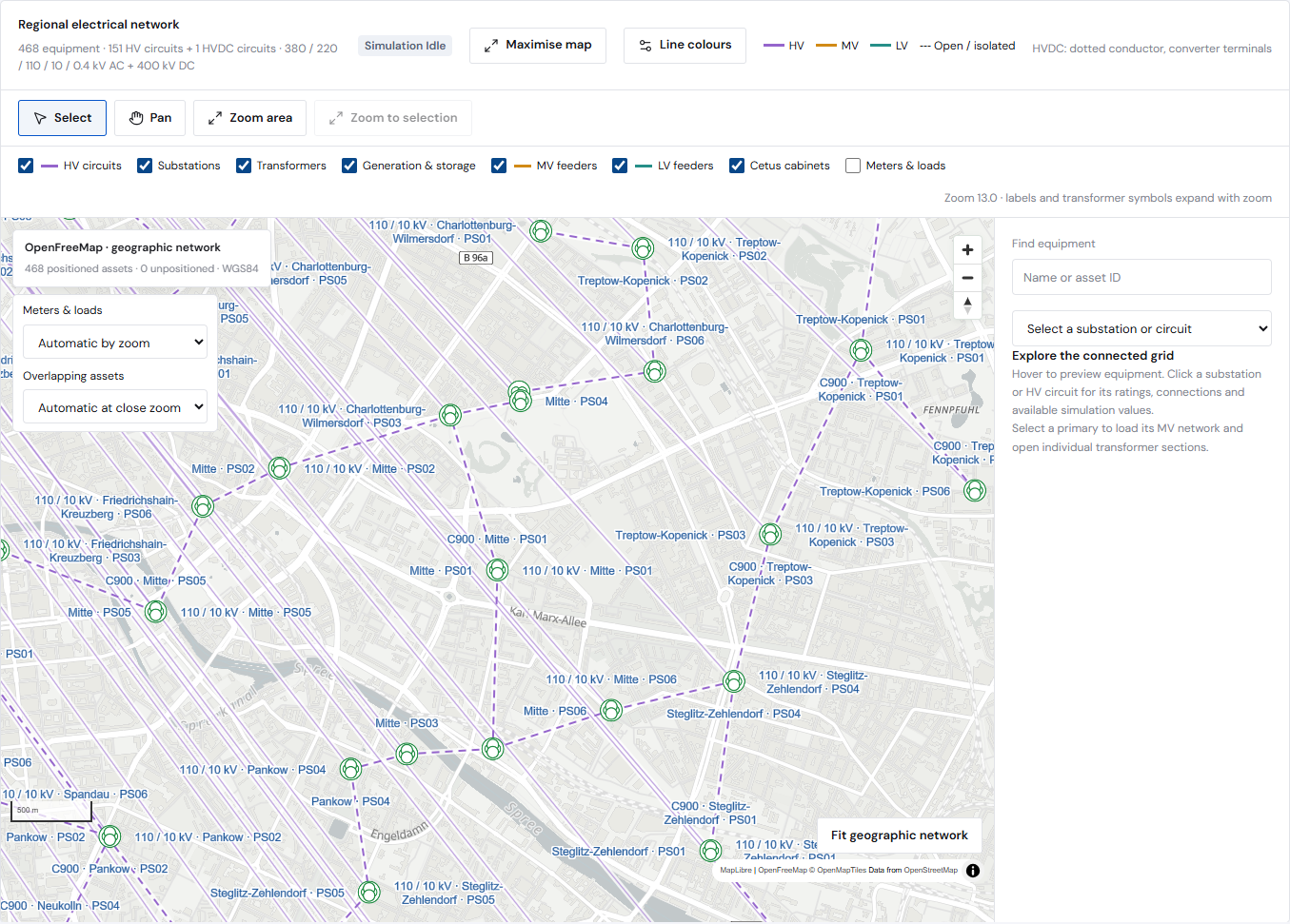This screenshot has width=1290, height=924.
Task: Open the OpenStreetMap data attribution link
Action: (930, 870)
